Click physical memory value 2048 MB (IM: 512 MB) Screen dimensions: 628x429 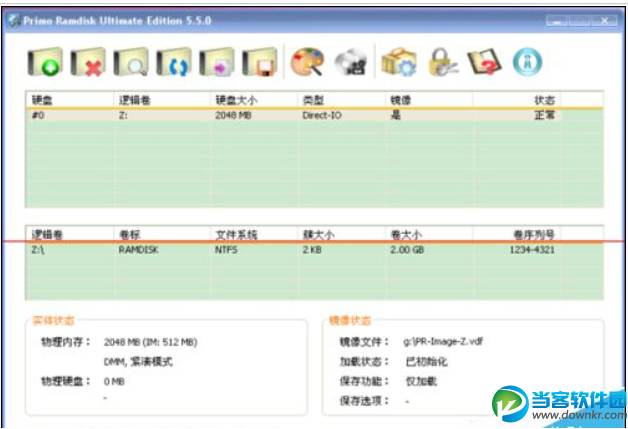tap(151, 342)
